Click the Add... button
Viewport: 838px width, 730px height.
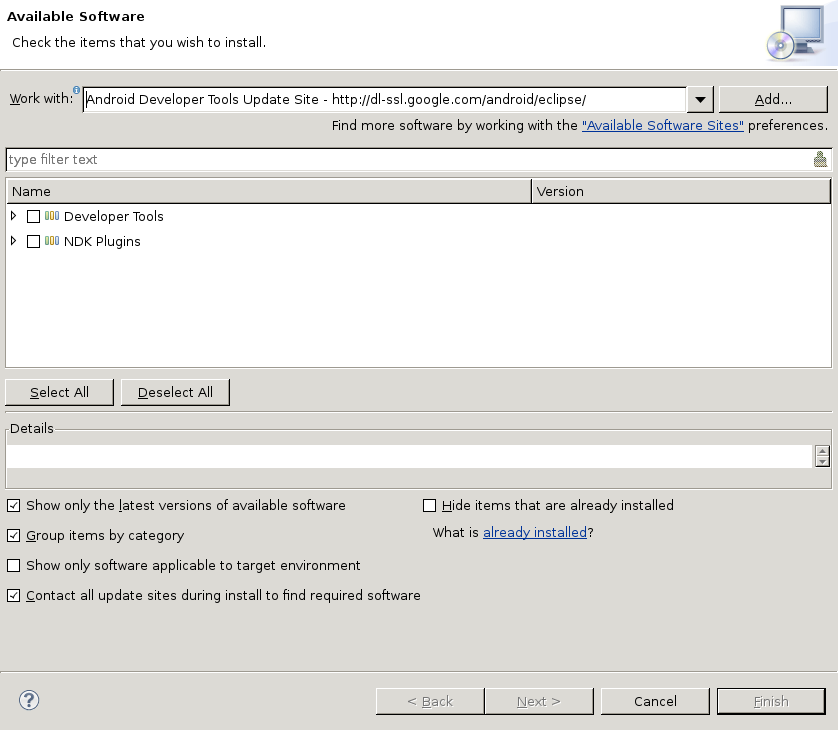point(773,99)
